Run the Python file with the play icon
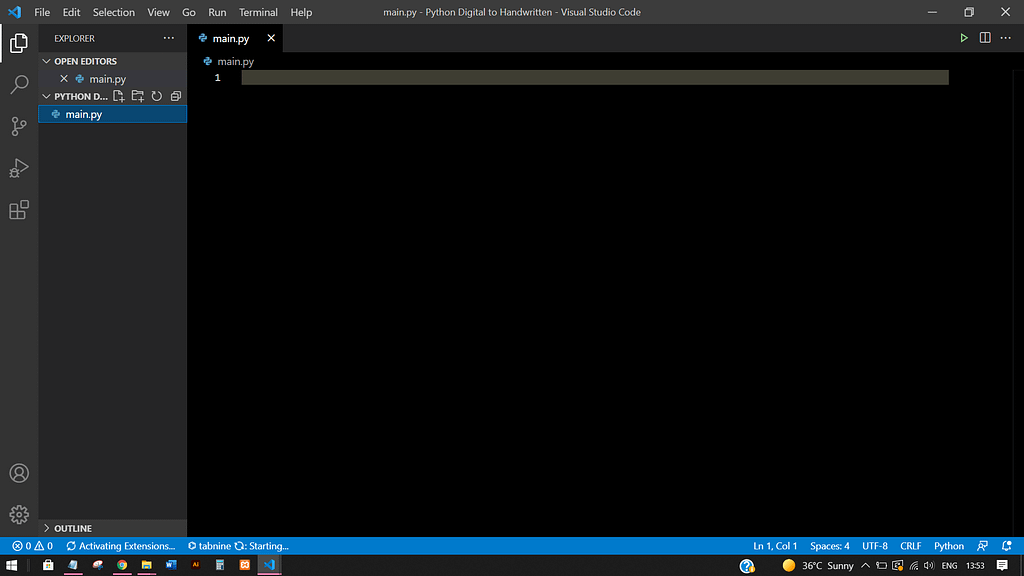 tap(963, 37)
